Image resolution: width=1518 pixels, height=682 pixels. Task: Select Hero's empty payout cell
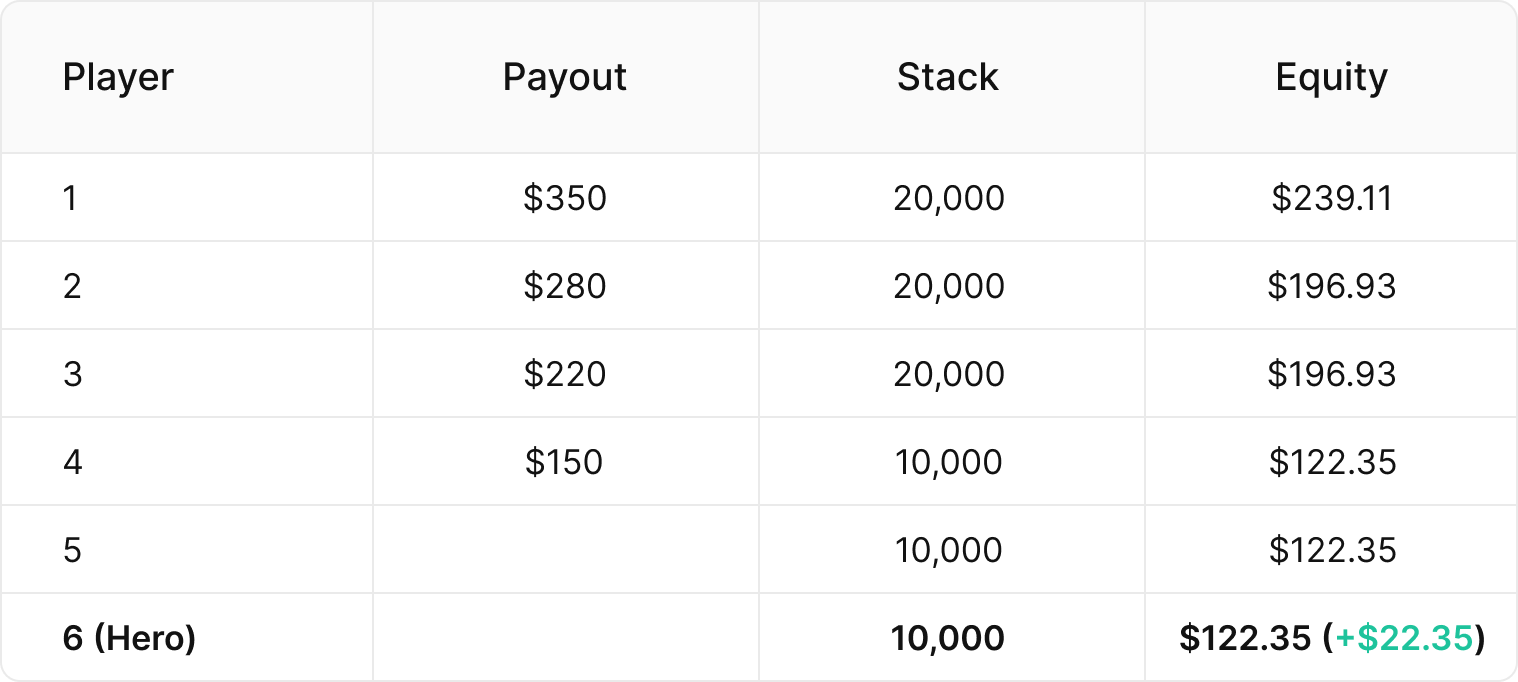click(x=566, y=637)
